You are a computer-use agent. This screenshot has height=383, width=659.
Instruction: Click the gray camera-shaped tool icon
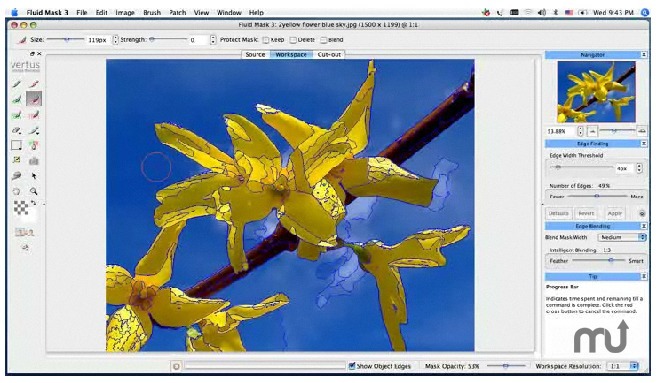[34, 161]
